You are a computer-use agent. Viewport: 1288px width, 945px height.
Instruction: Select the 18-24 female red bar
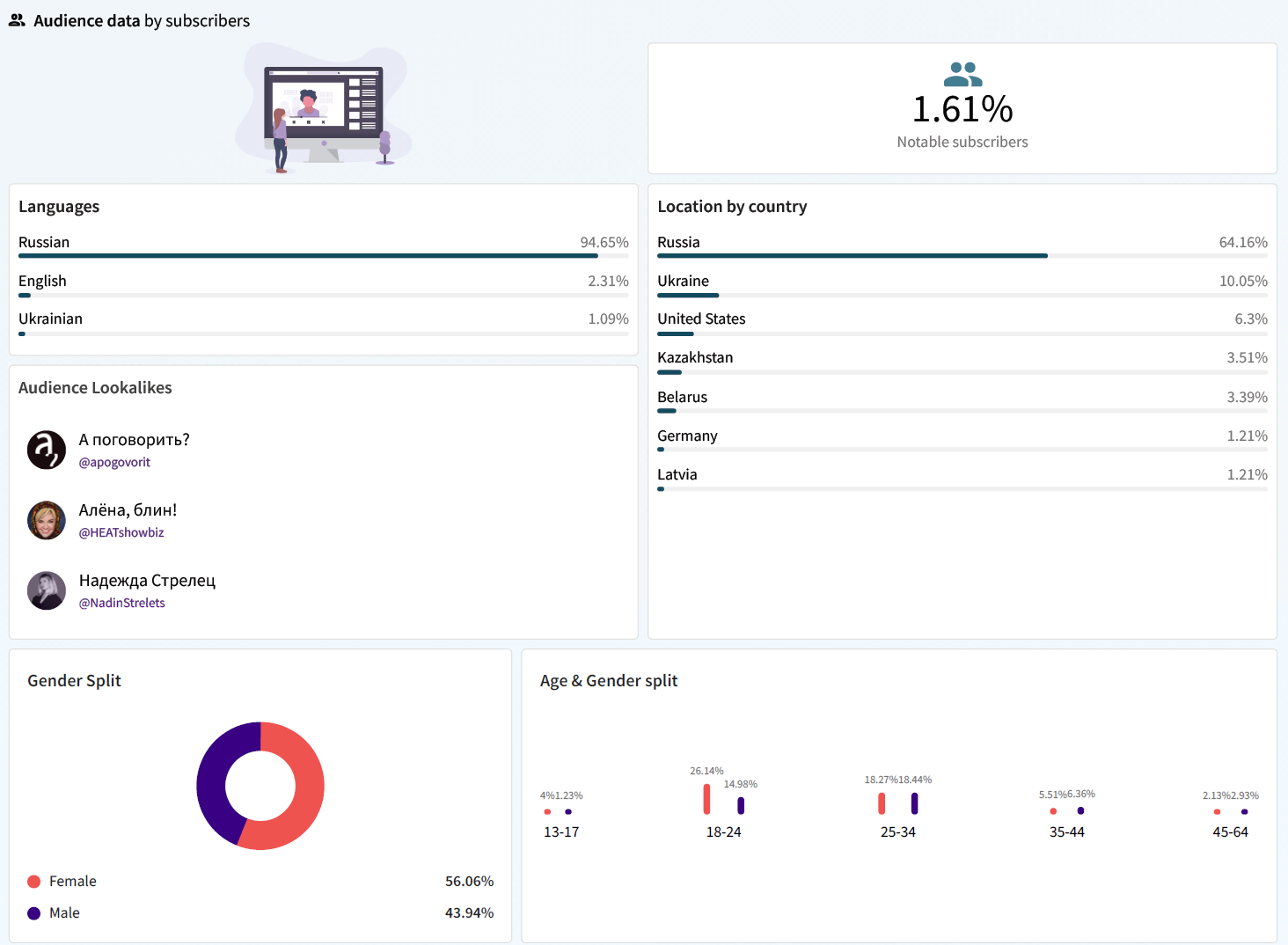point(706,799)
